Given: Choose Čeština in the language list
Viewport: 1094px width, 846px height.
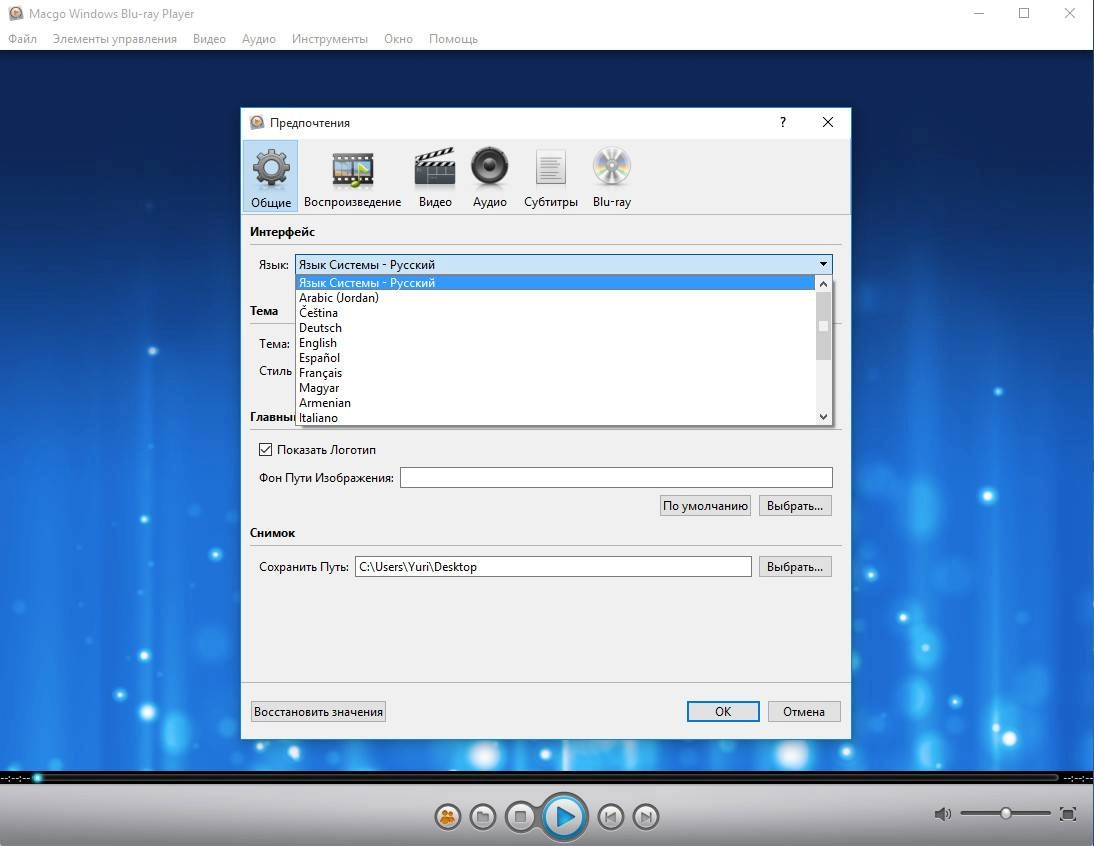Looking at the screenshot, I should pyautogui.click(x=555, y=313).
